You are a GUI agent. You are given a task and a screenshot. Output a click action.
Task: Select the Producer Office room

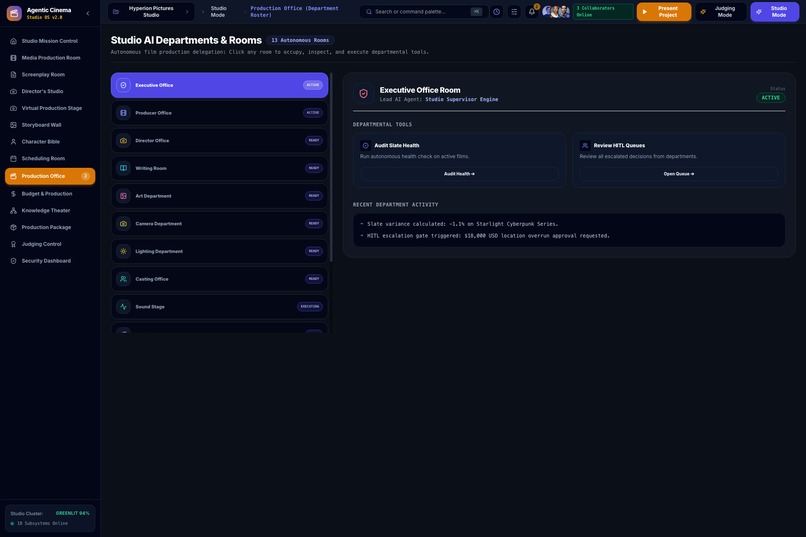(x=219, y=113)
